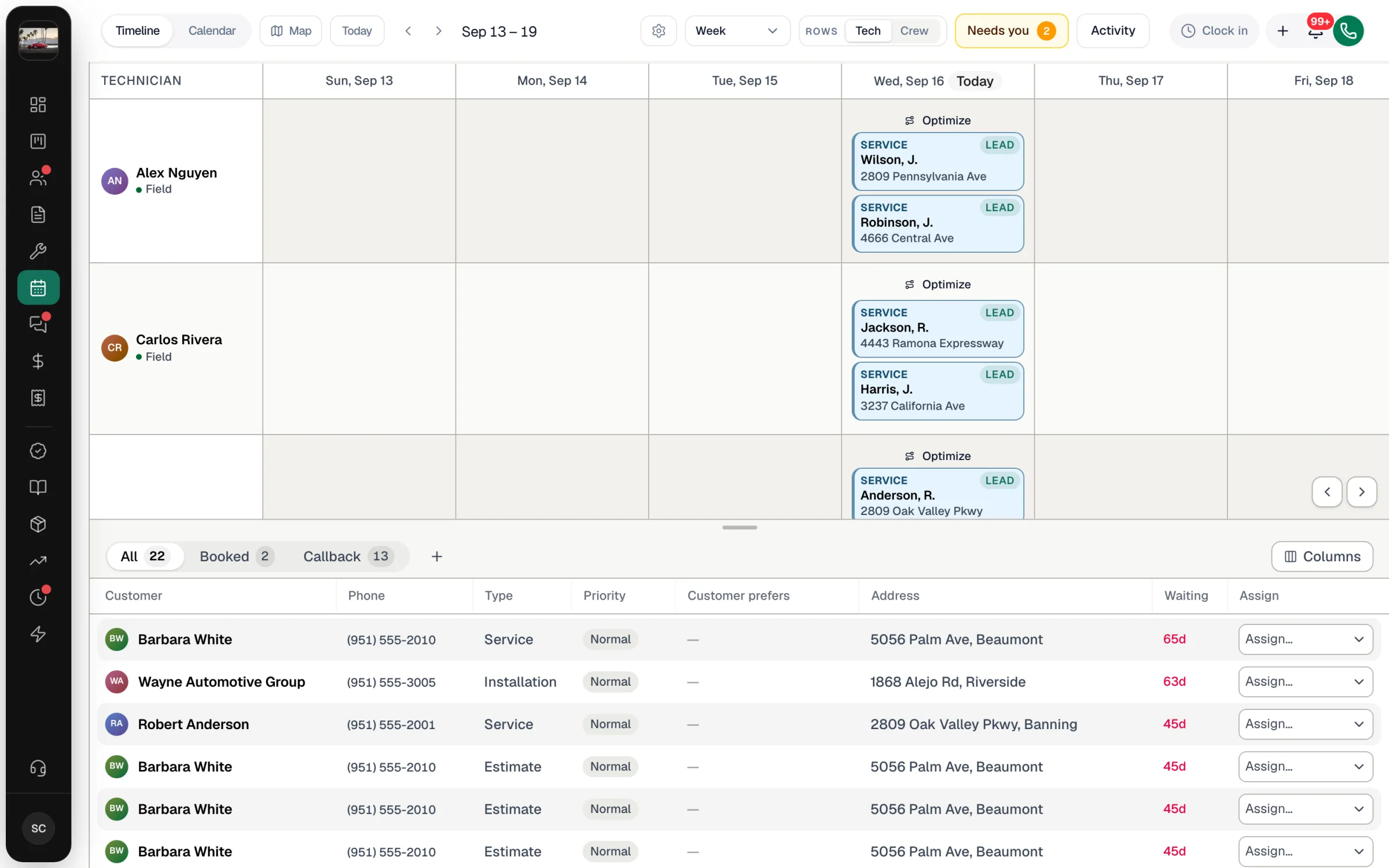Viewport: 1389px width, 868px height.
Task: Click the Waiting column header
Action: click(1186, 595)
